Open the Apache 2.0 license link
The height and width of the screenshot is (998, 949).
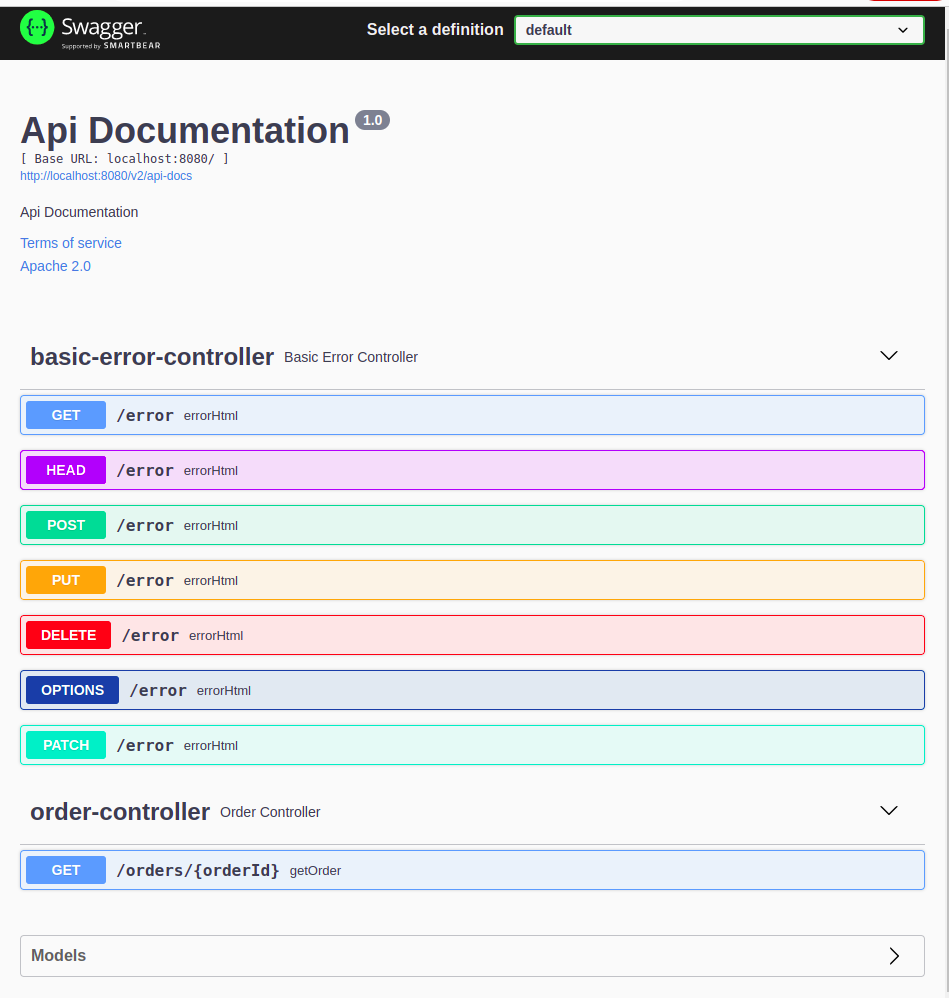pyautogui.click(x=55, y=266)
